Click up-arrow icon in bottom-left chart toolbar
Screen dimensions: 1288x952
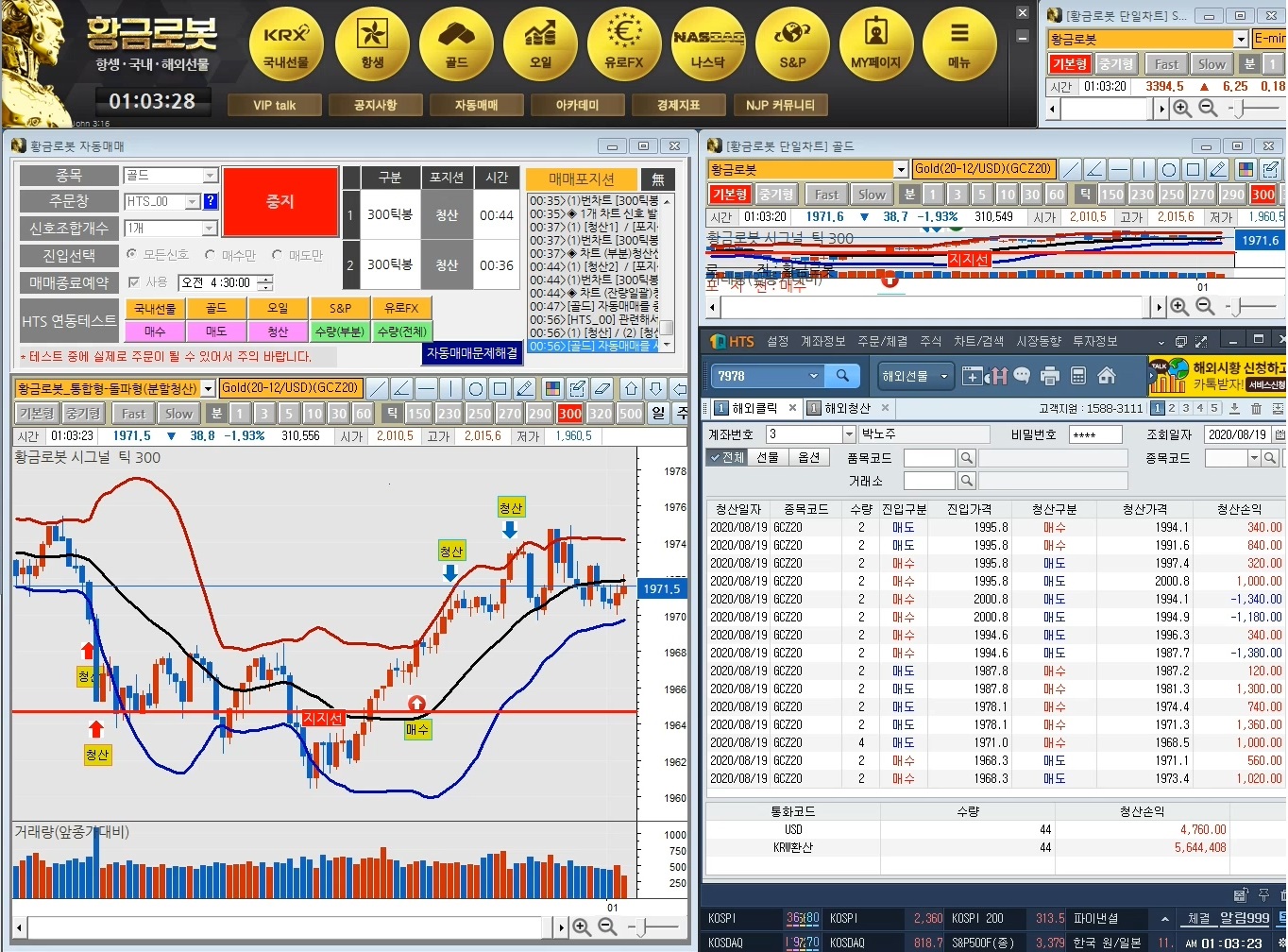tap(632, 388)
